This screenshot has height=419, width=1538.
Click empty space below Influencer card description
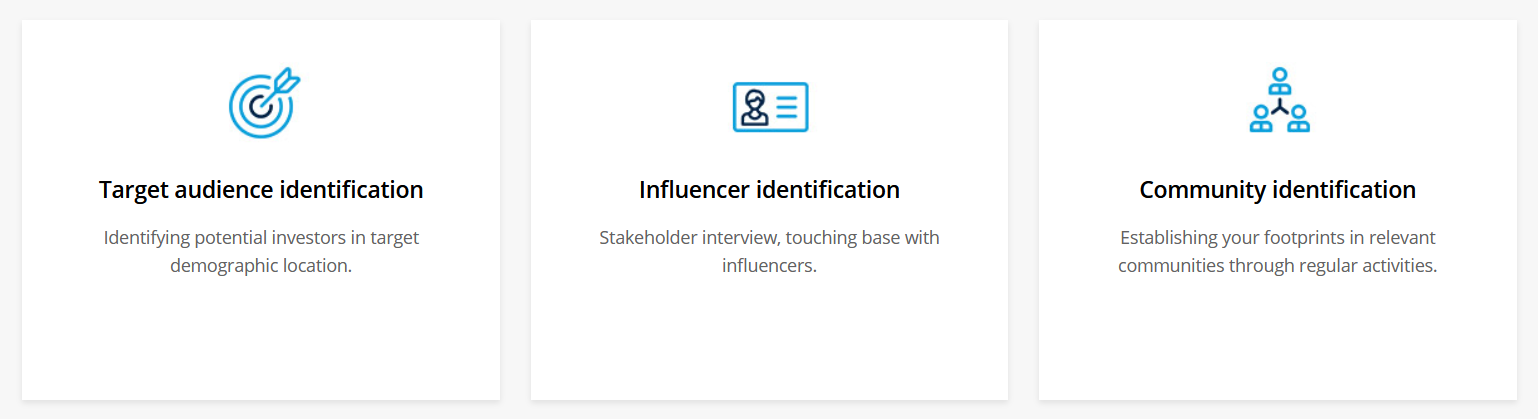click(x=769, y=340)
